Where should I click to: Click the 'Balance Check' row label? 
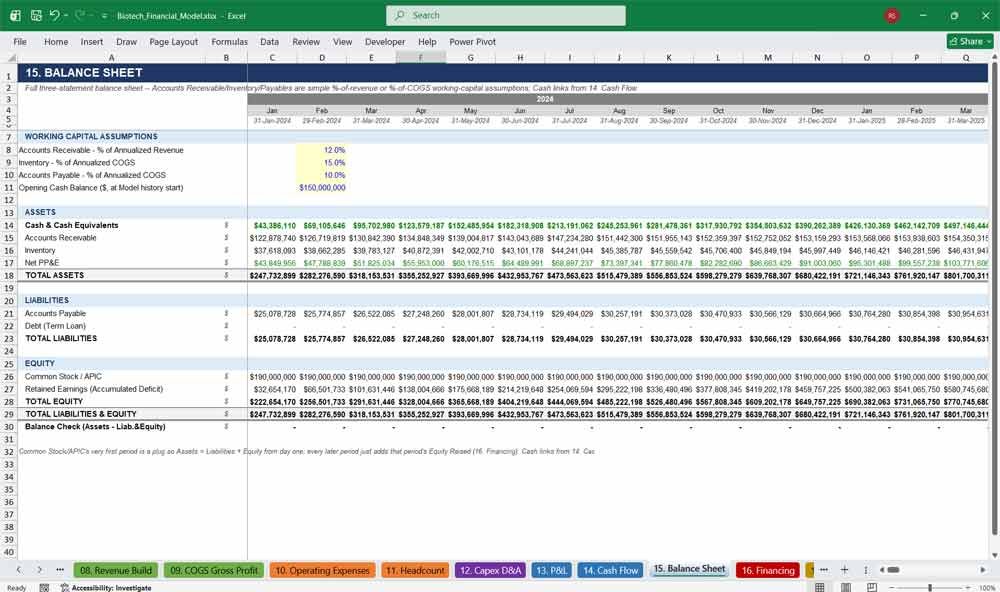95,427
